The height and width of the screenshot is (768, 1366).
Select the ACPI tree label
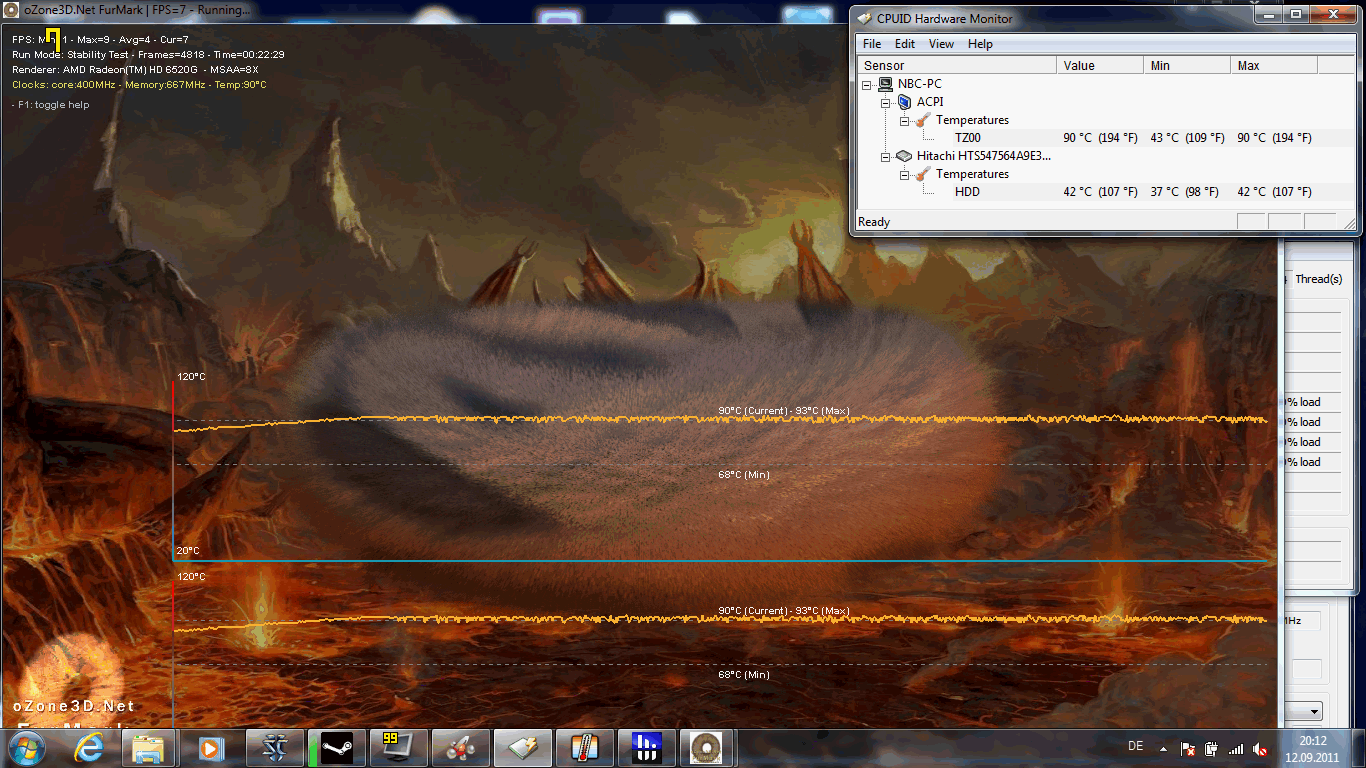pos(930,102)
